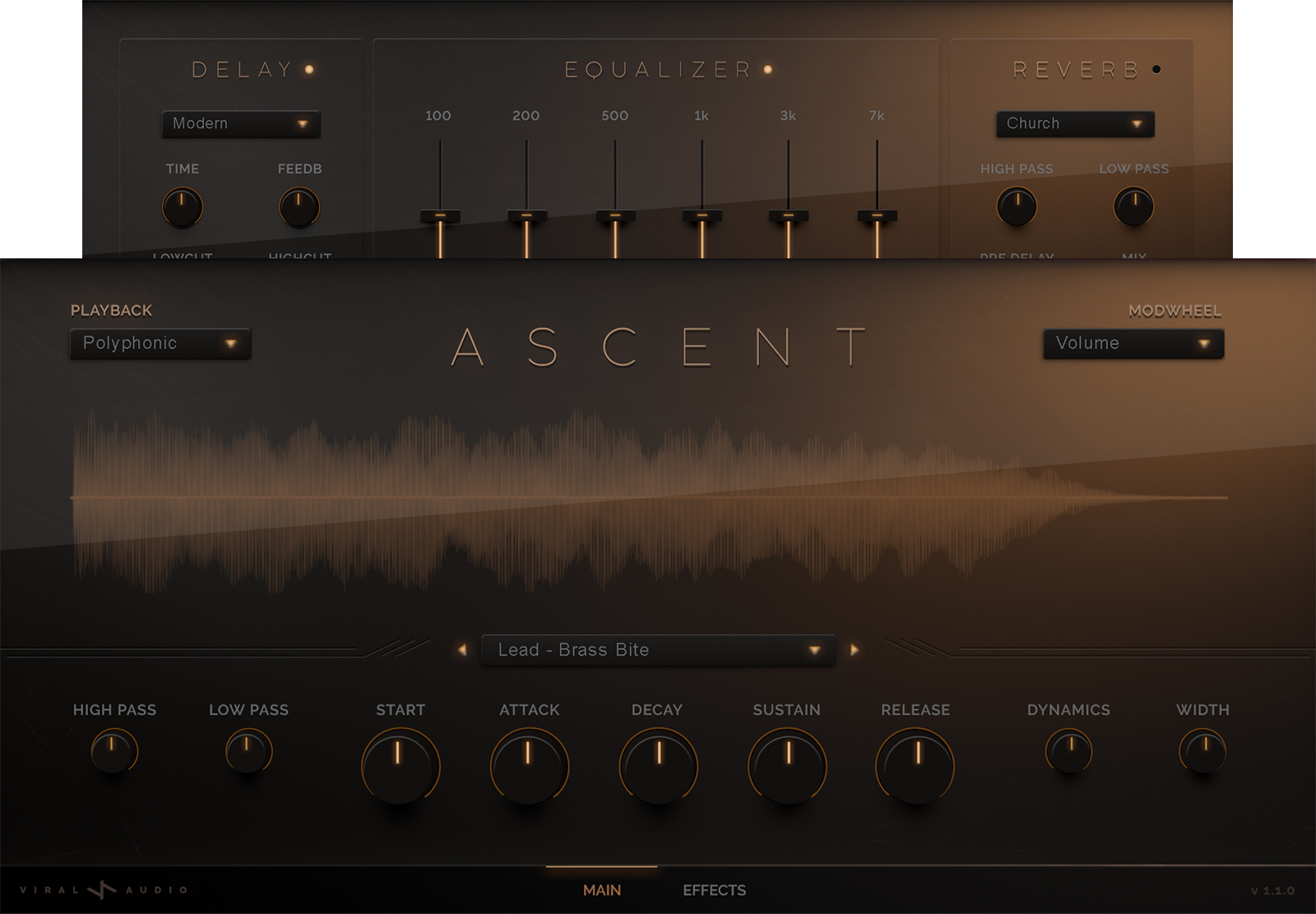Open the Modern delay type dropdown
Viewport: 1316px width, 914px height.
[x=240, y=124]
